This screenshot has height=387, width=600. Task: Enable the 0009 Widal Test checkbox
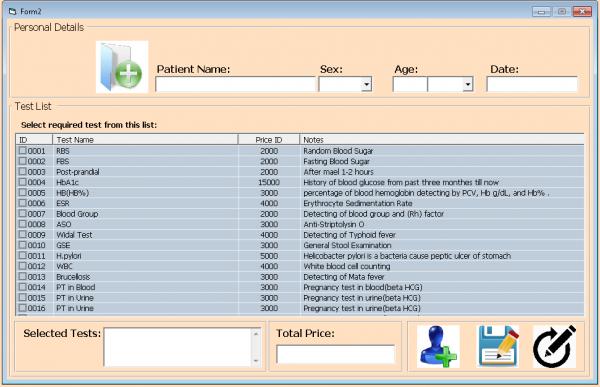[23, 235]
